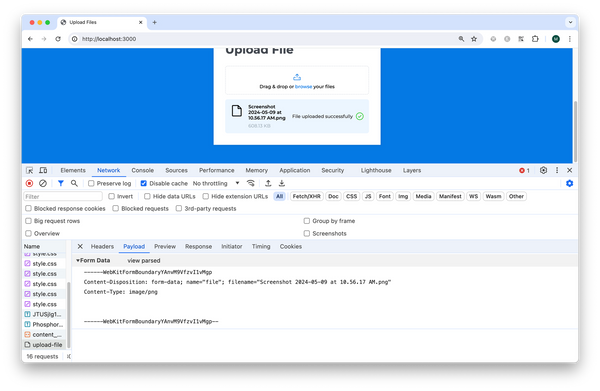Open the network search magnifier
Screen dimensions: 600x391
coord(74,184)
